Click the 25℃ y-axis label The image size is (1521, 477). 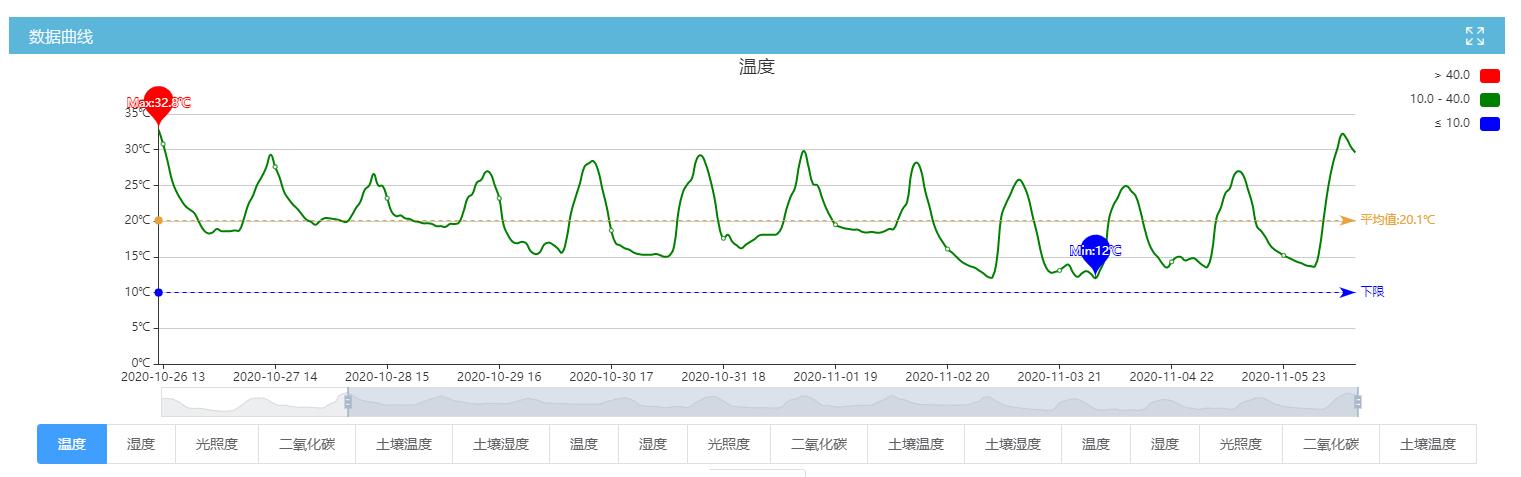[x=137, y=185]
